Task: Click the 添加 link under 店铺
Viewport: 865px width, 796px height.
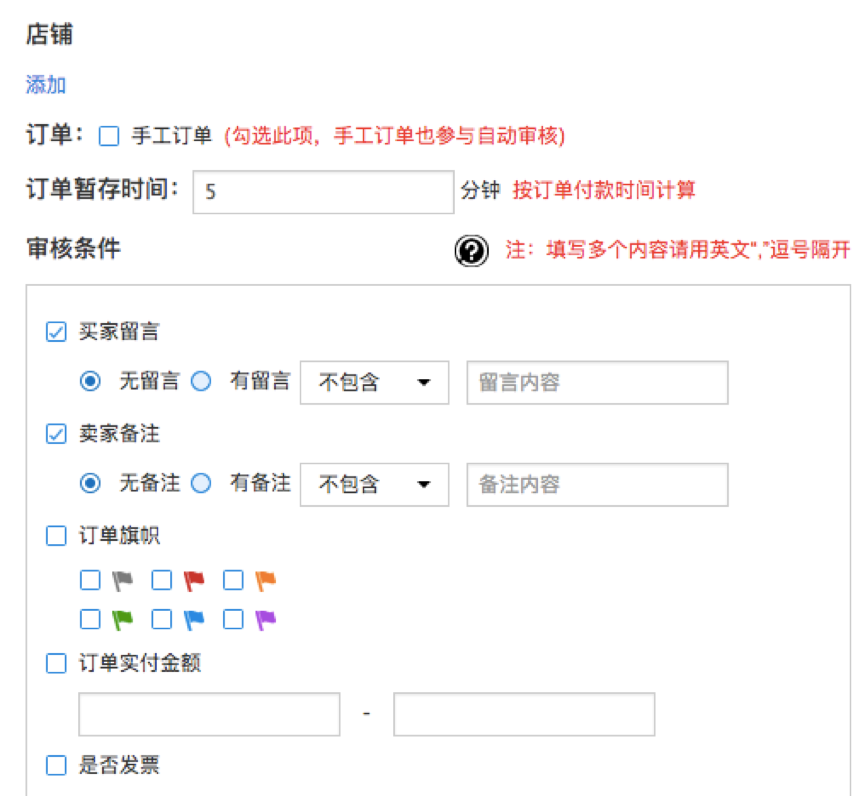Action: pos(46,85)
